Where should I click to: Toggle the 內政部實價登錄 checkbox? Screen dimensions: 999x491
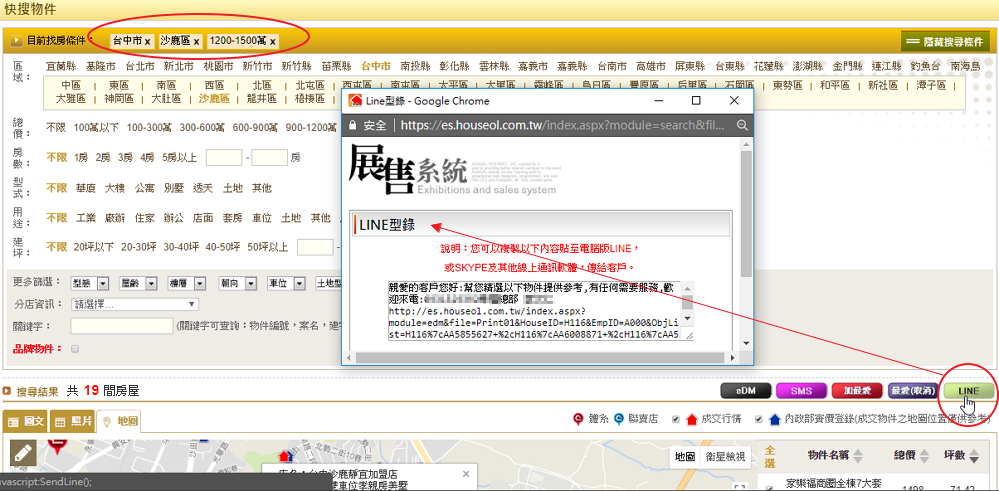pos(760,419)
